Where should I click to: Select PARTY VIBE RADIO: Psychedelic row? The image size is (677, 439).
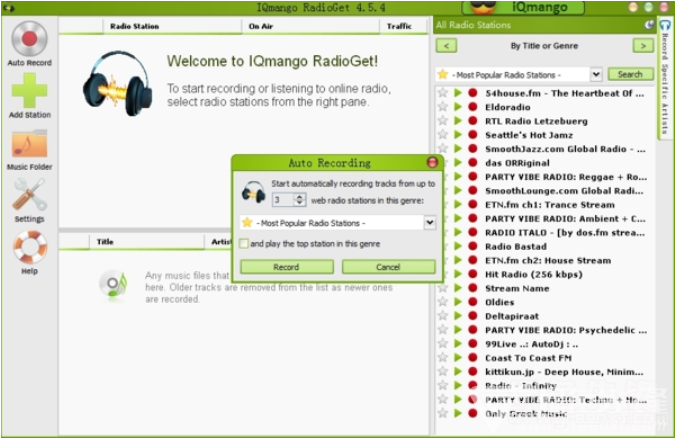point(545,330)
